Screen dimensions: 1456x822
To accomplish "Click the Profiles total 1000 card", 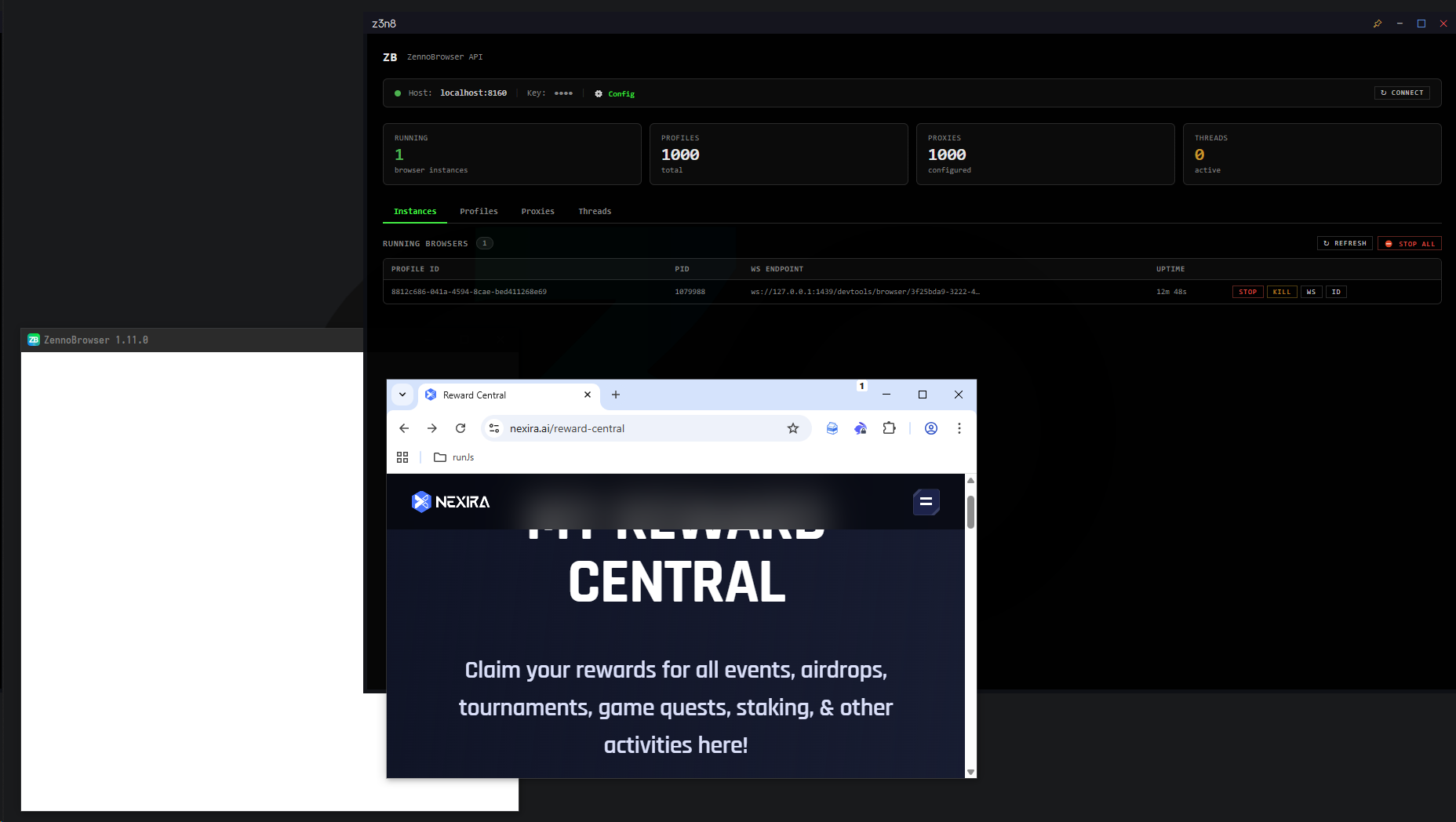I will point(779,154).
